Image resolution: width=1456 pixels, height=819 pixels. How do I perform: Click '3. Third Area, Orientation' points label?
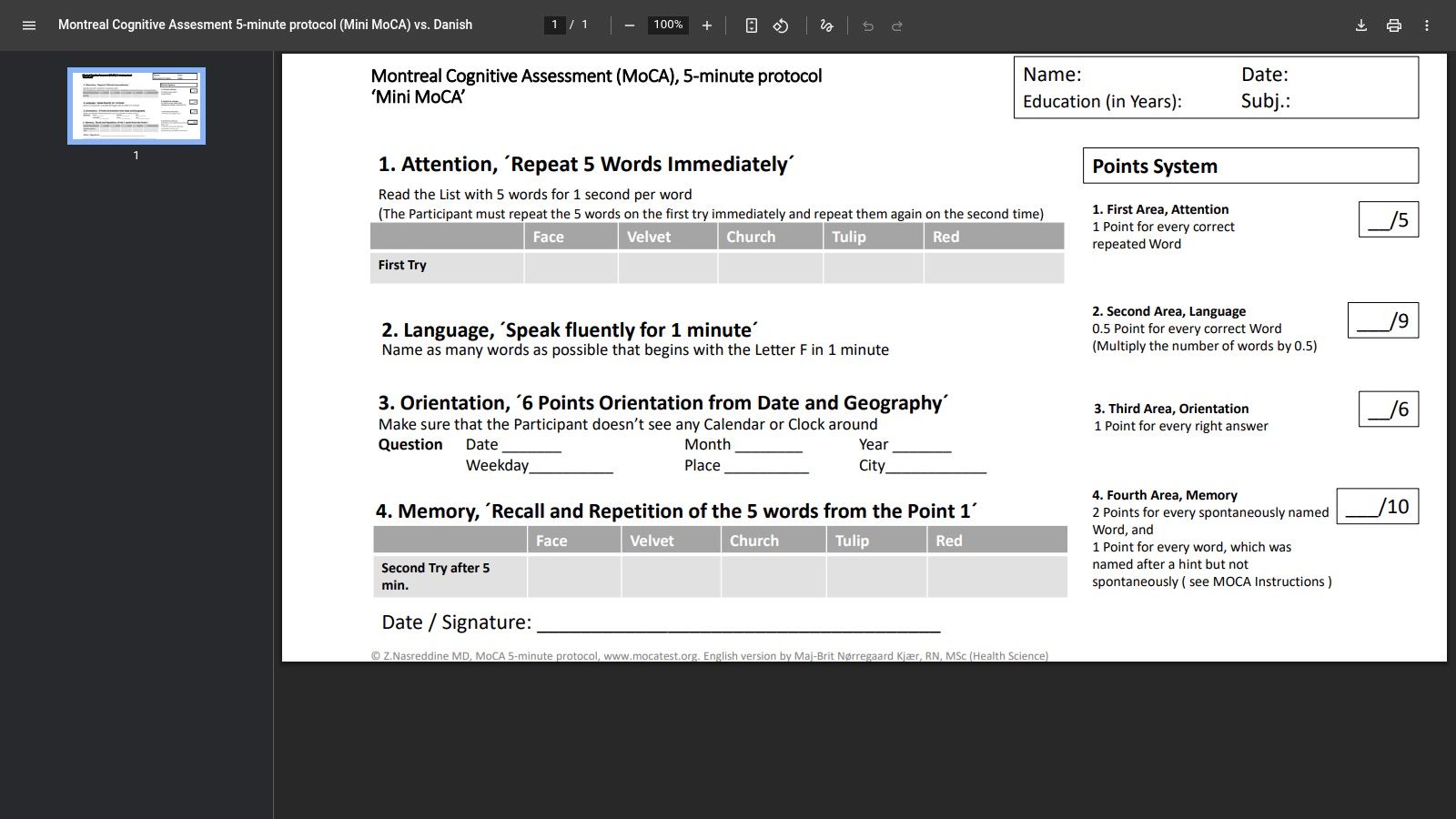click(x=1171, y=409)
